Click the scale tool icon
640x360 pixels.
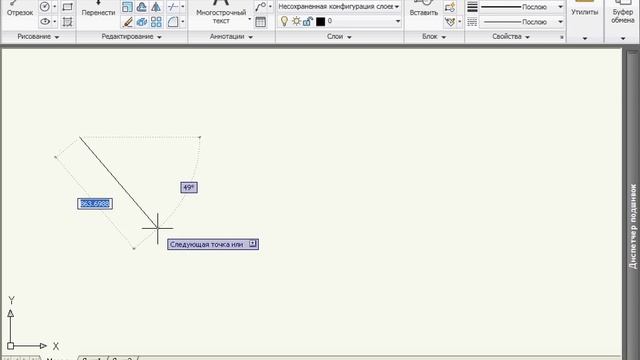127,7
